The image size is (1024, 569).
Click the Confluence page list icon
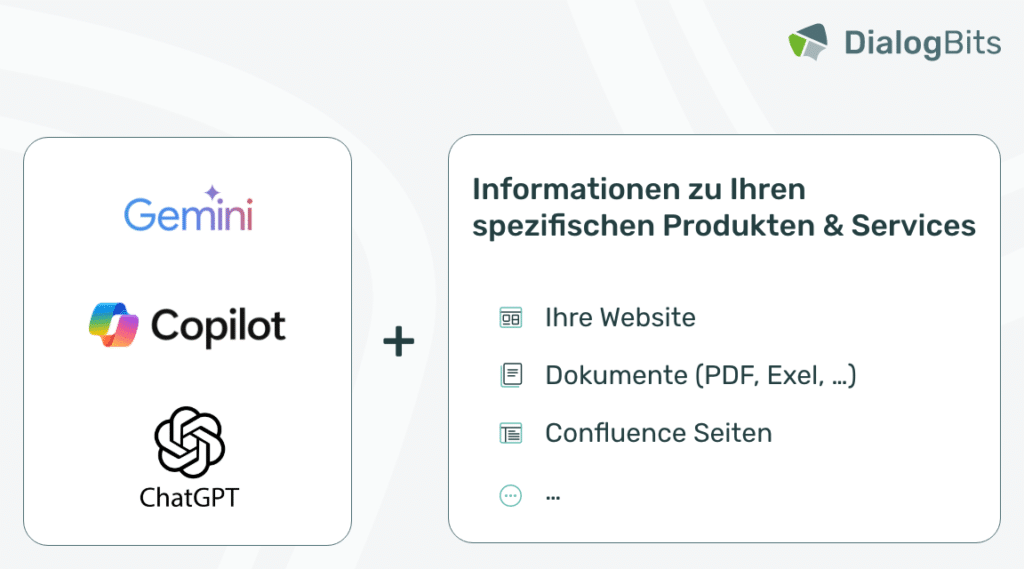pos(511,433)
